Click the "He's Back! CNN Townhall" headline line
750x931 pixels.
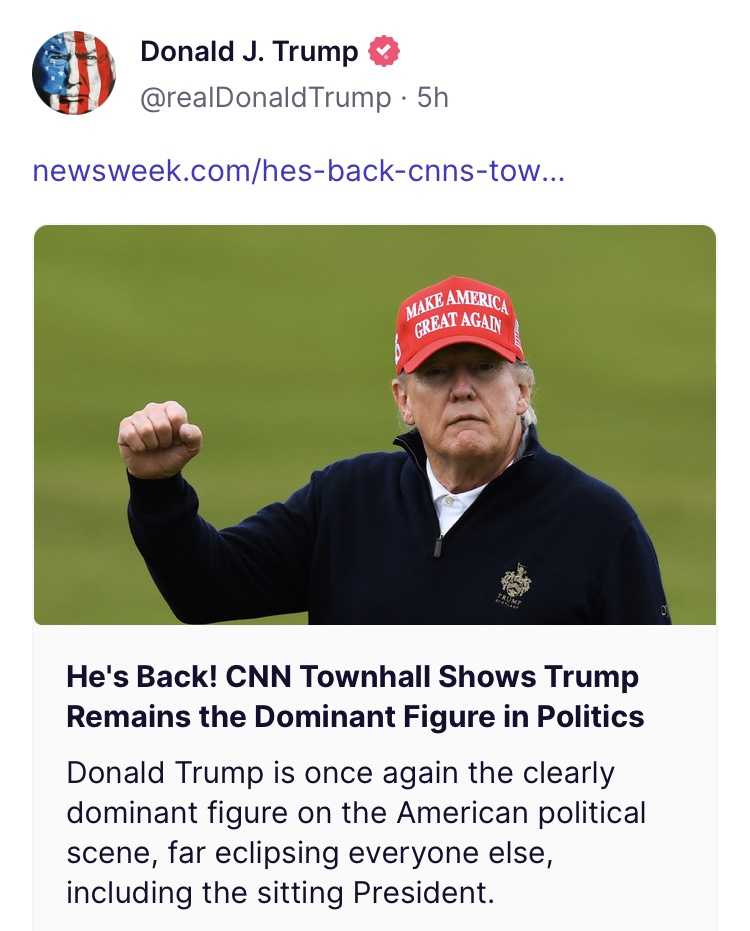click(x=352, y=677)
